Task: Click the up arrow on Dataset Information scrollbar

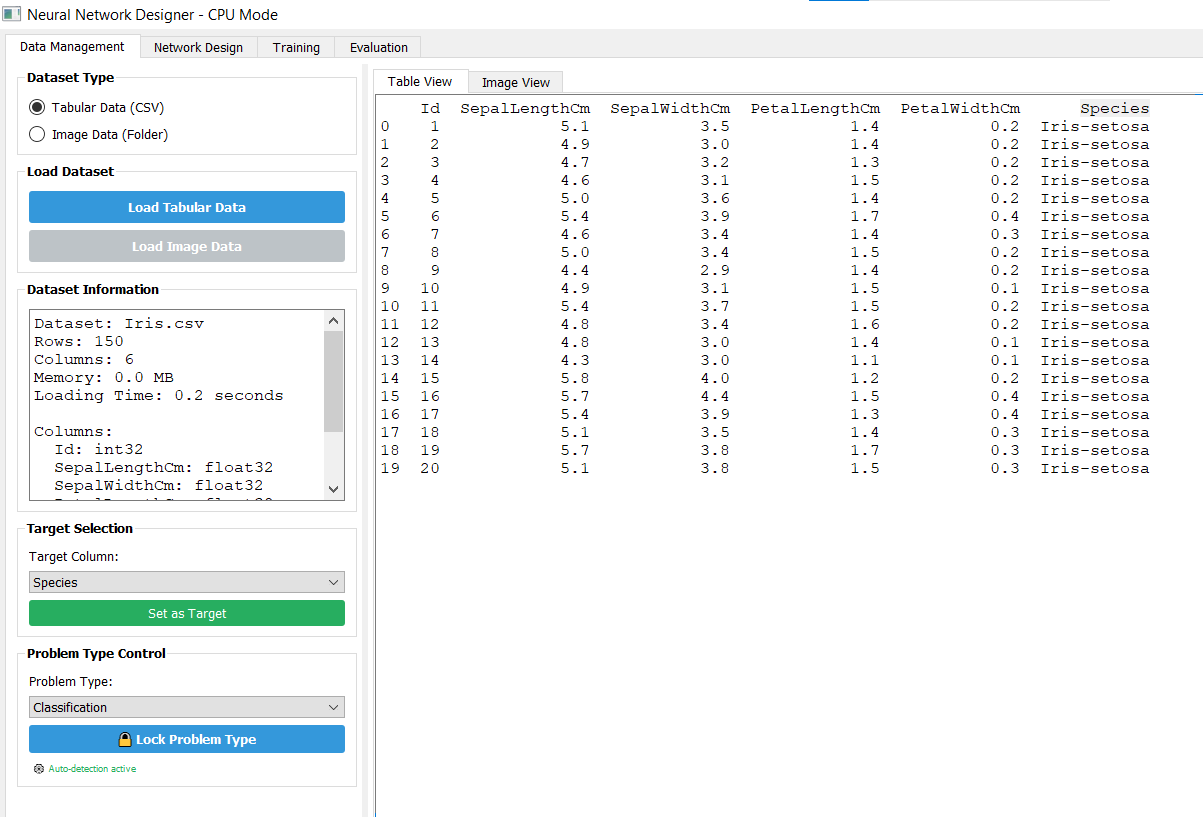Action: click(333, 320)
